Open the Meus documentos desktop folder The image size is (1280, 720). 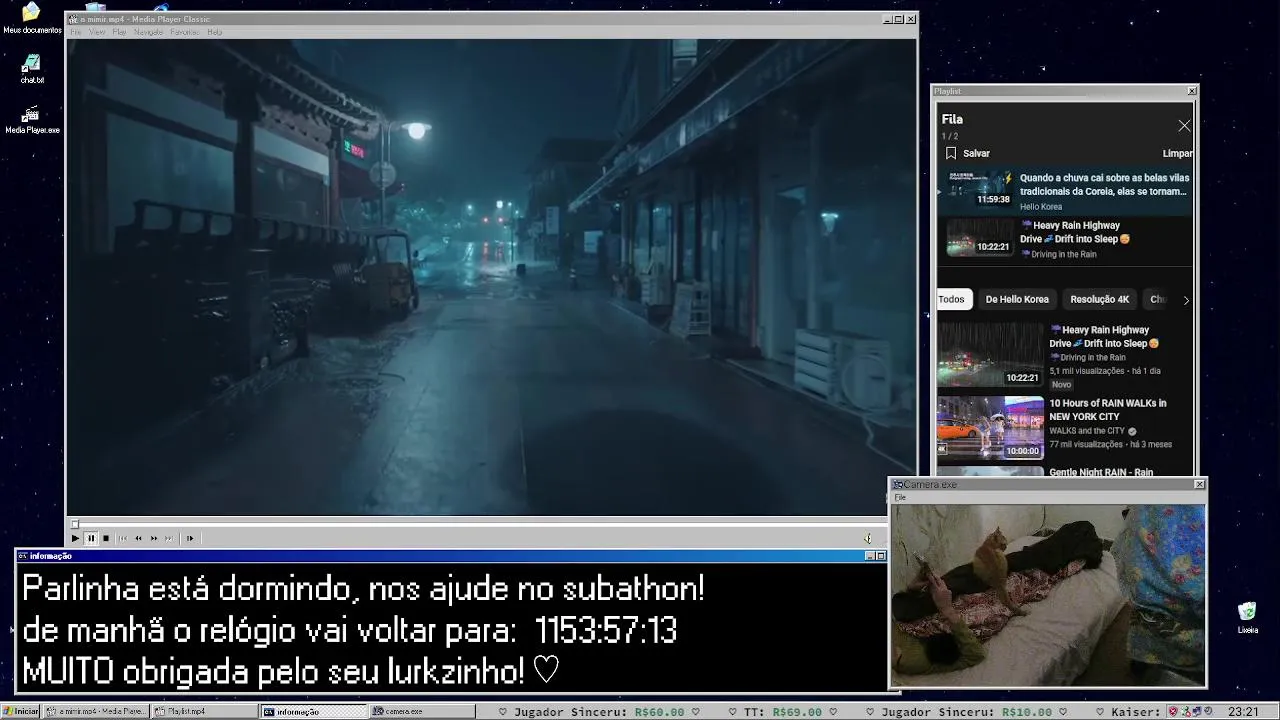pos(31,18)
